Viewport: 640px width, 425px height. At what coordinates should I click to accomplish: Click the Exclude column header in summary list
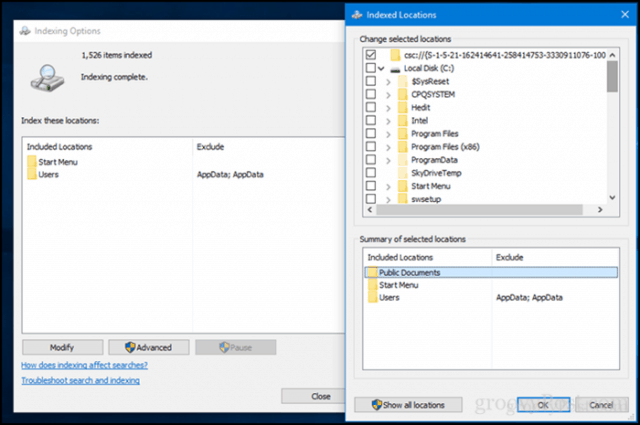[555, 257]
